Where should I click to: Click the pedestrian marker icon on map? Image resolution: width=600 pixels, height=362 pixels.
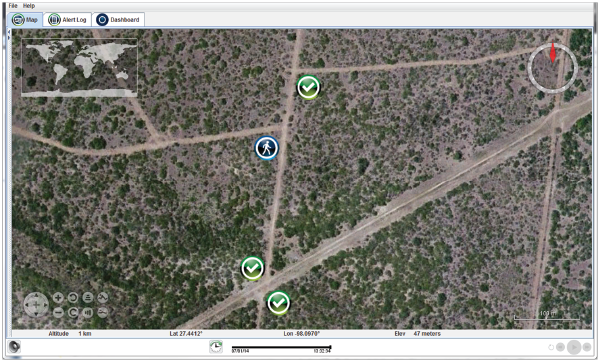pos(267,148)
